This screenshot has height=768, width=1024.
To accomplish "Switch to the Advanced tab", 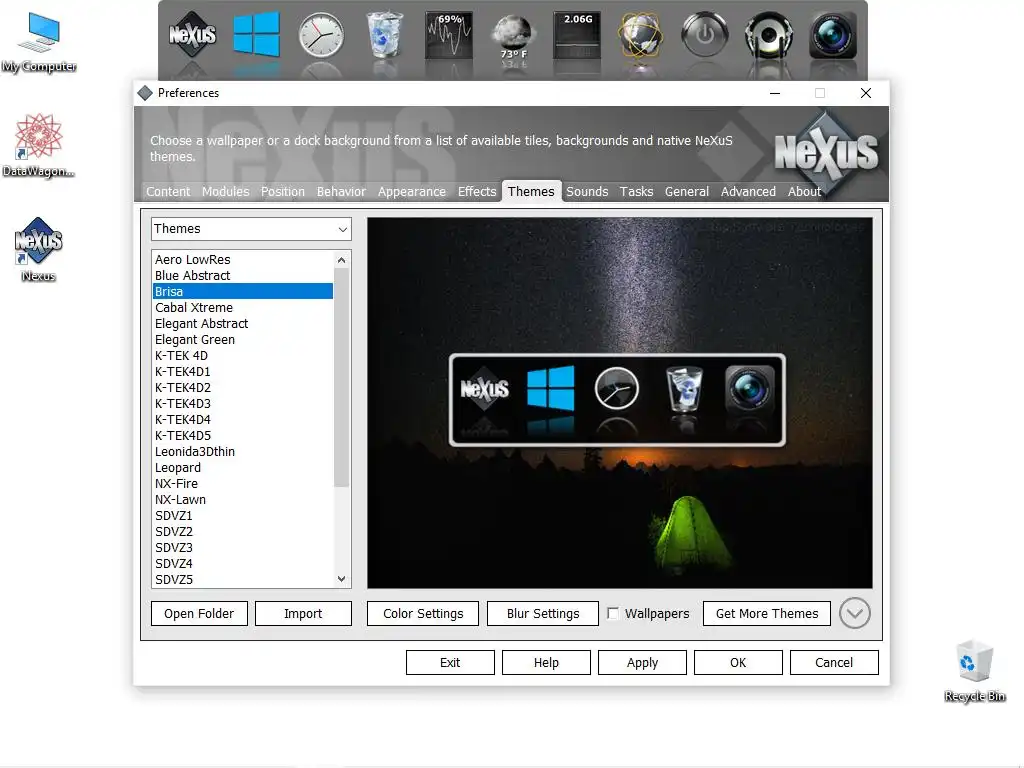I will 748,191.
